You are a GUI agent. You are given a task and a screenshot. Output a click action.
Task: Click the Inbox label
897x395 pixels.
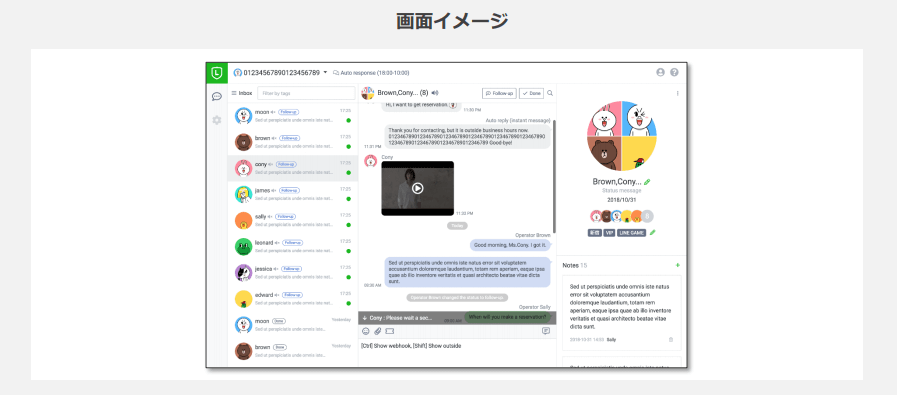pyautogui.click(x=245, y=93)
